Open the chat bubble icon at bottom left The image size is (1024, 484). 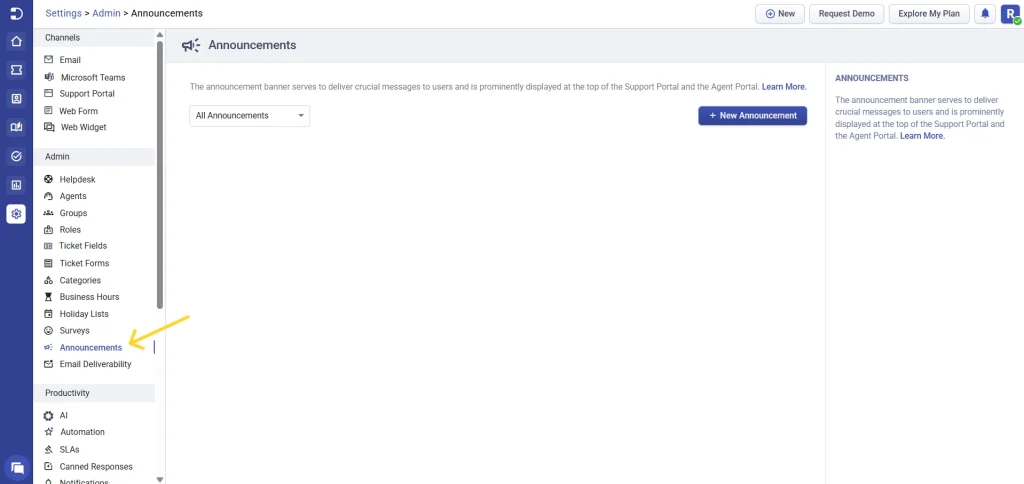tap(17, 468)
